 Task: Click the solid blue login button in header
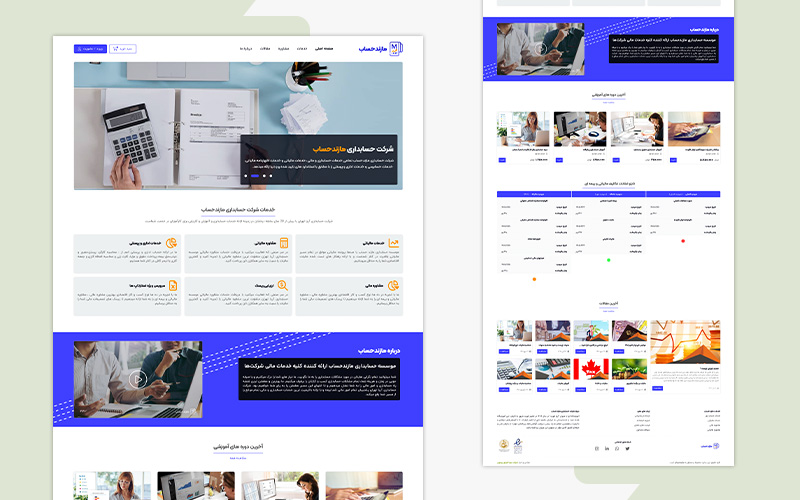pyautogui.click(x=90, y=49)
